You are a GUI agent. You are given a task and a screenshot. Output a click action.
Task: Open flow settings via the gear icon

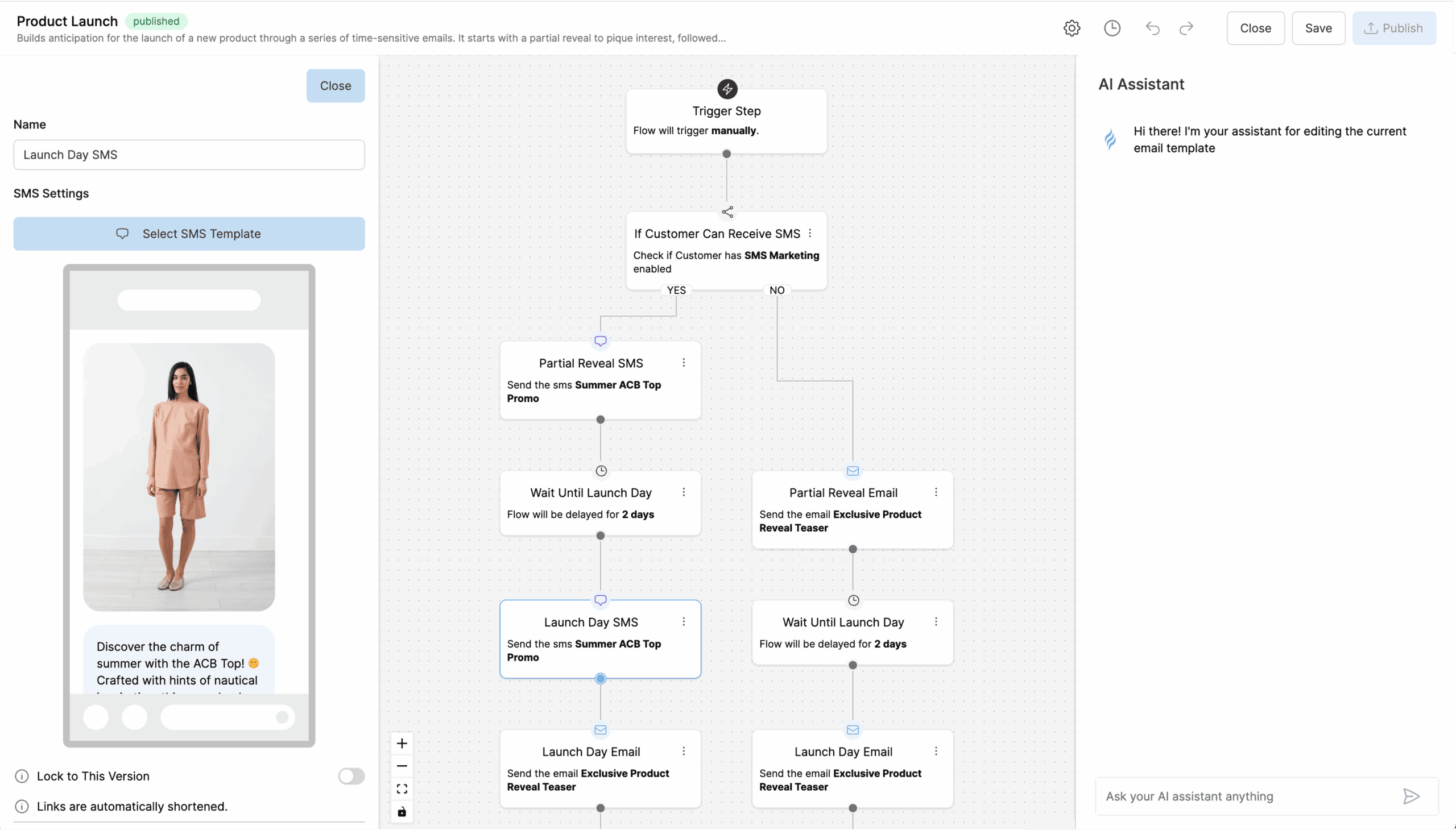coord(1072,28)
